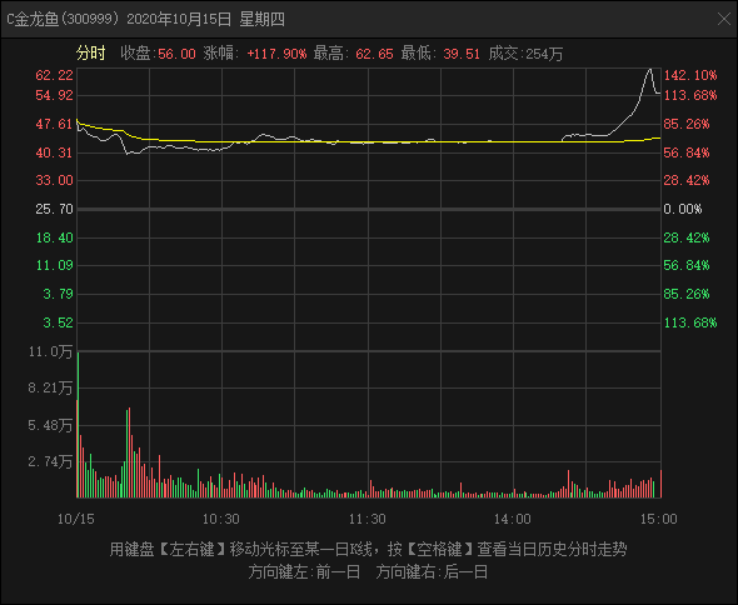Click the 11.0万 volume axis label
The width and height of the screenshot is (738, 605).
[x=51, y=351]
